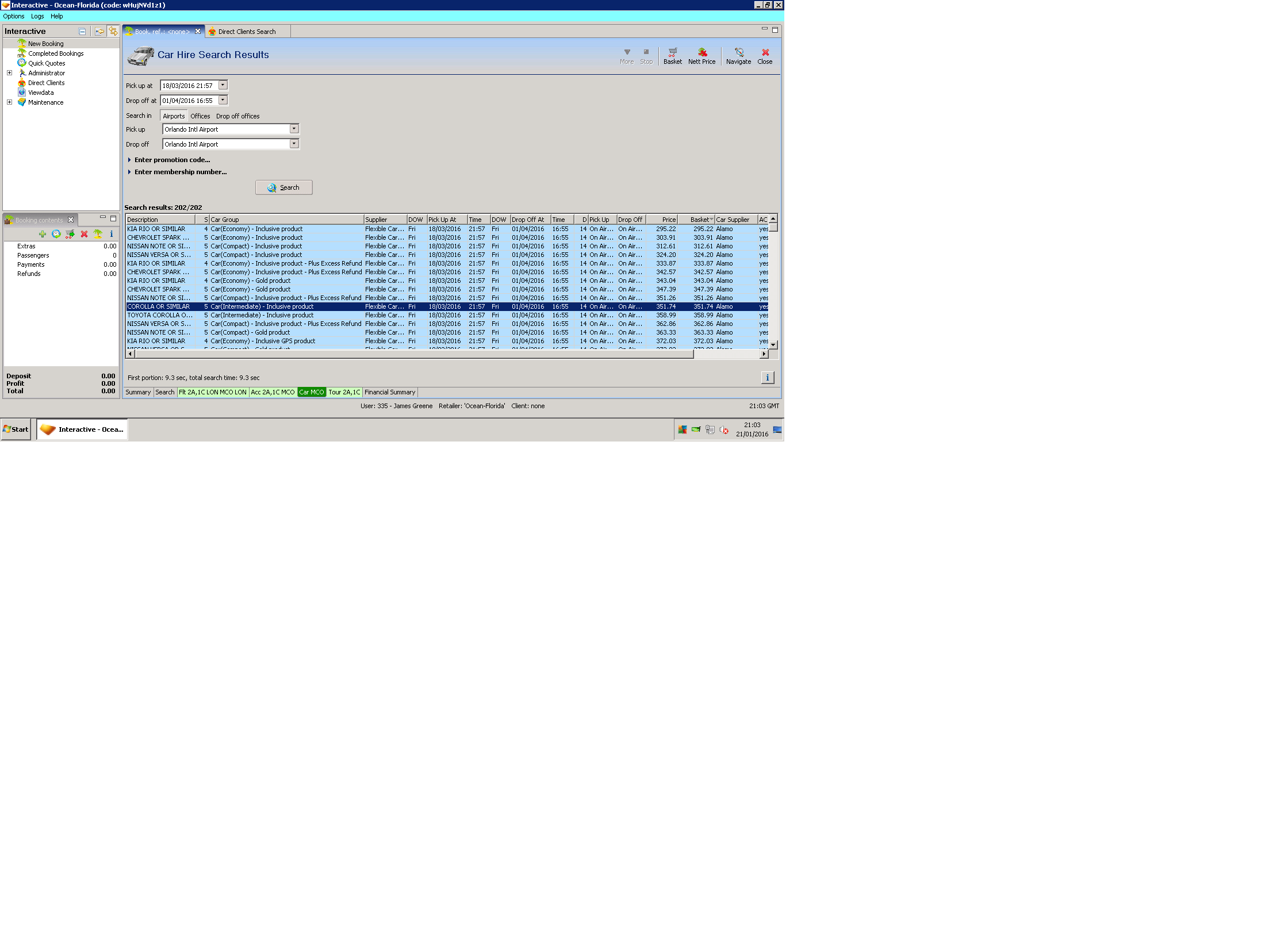Click red X delete icon in Booking contents
The height and width of the screenshot is (929, 1288).
point(84,234)
